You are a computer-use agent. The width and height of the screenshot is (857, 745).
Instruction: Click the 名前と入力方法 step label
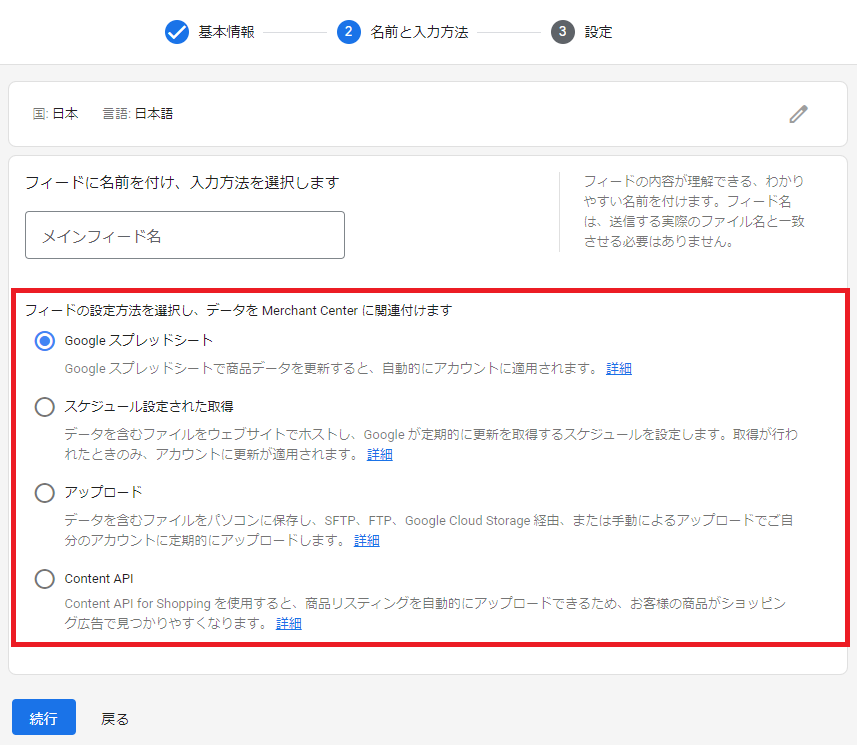tap(419, 32)
